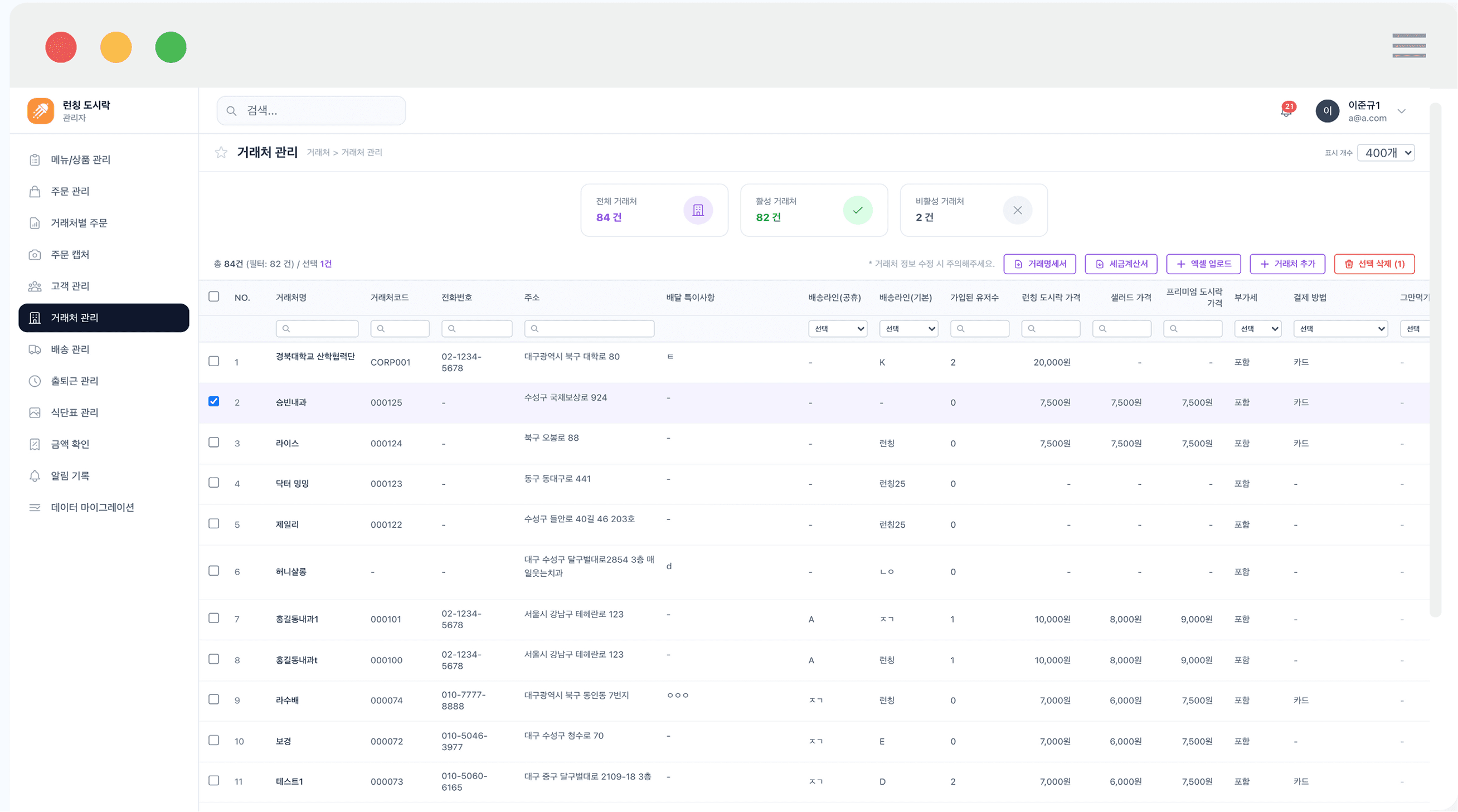The height and width of the screenshot is (812, 1458).
Task: Focus the 거래처명 column filter input
Action: [x=317, y=329]
